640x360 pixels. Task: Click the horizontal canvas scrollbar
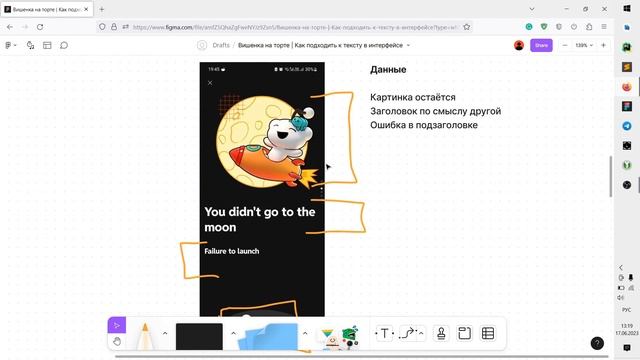362,357
